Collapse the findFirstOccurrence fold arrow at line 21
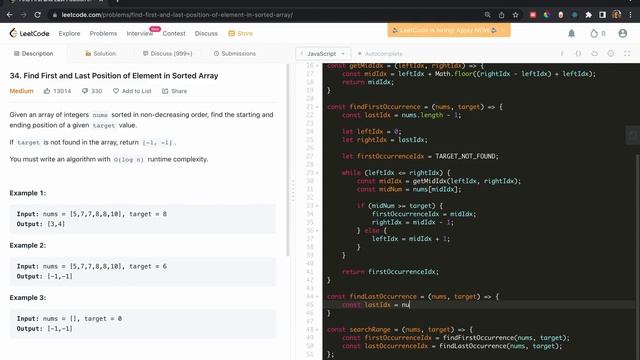Image resolution: width=640 pixels, height=360 pixels. click(x=318, y=107)
